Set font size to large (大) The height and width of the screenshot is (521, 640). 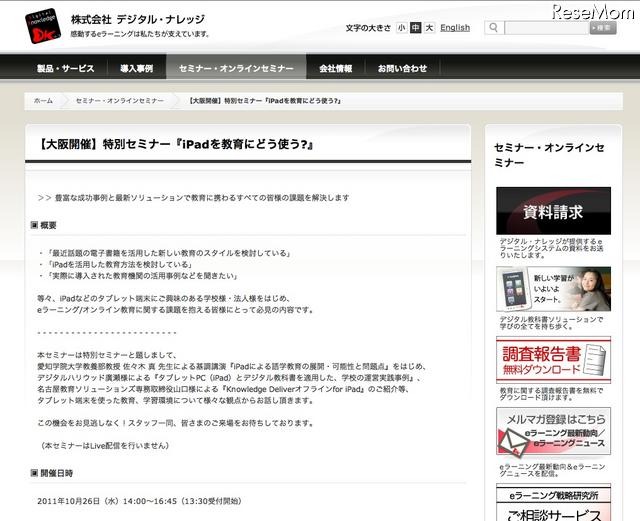tap(429, 28)
